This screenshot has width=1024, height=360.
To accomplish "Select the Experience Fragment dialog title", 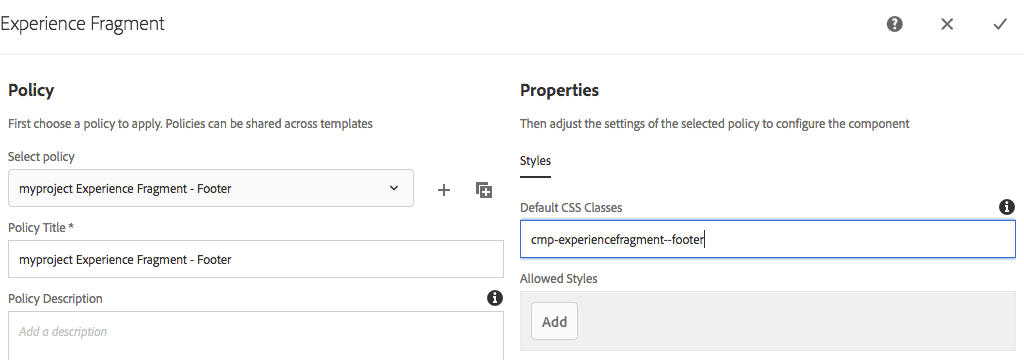I will tap(82, 24).
